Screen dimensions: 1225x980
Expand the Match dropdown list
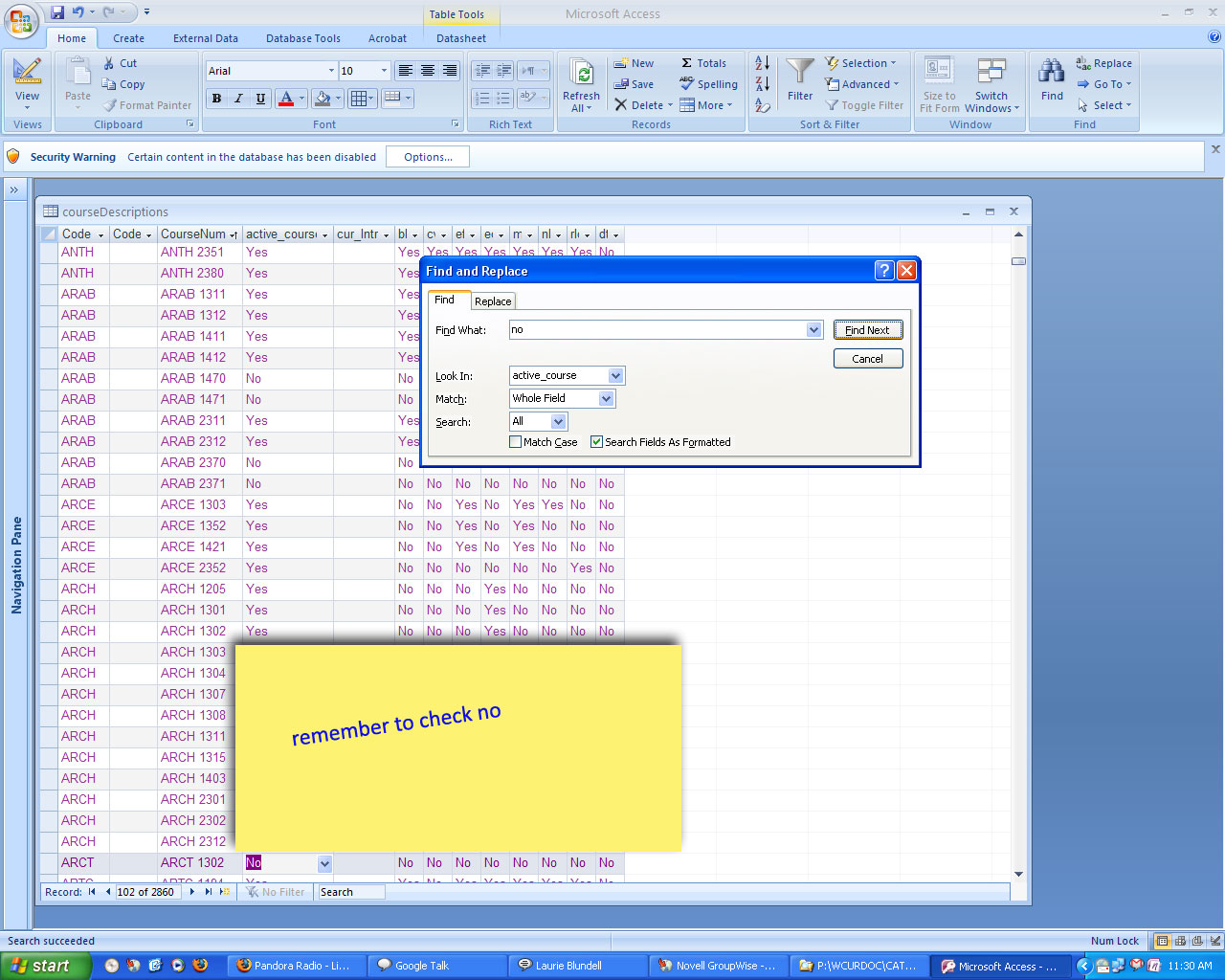coord(606,399)
